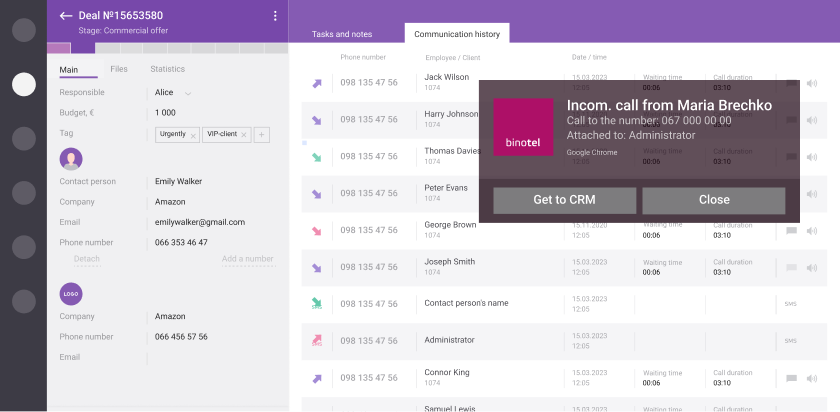Expand the Responsible dropdown showing Alice
This screenshot has height=412, width=840.
point(188,93)
